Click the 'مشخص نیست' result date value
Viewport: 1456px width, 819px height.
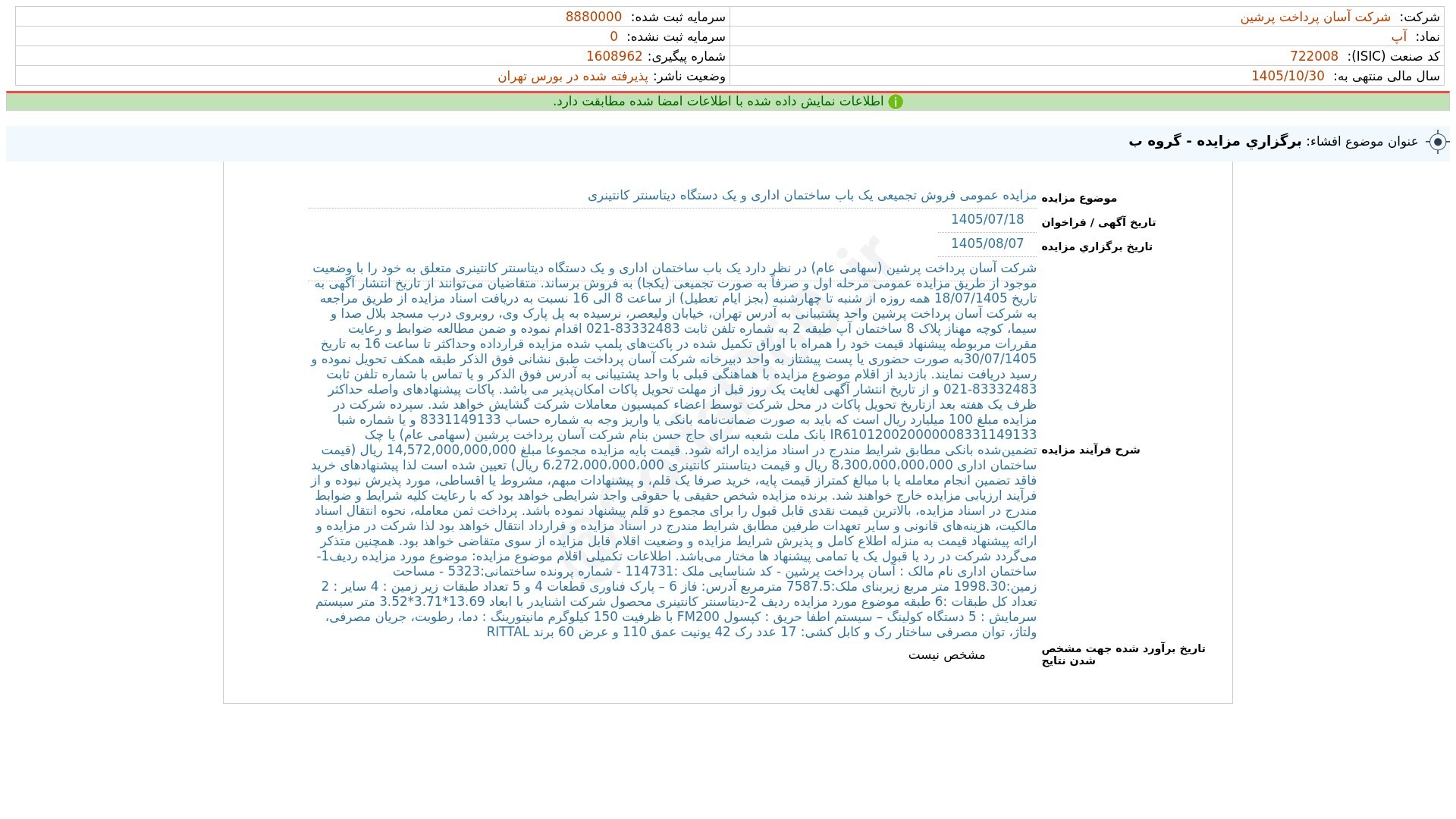[x=946, y=654]
